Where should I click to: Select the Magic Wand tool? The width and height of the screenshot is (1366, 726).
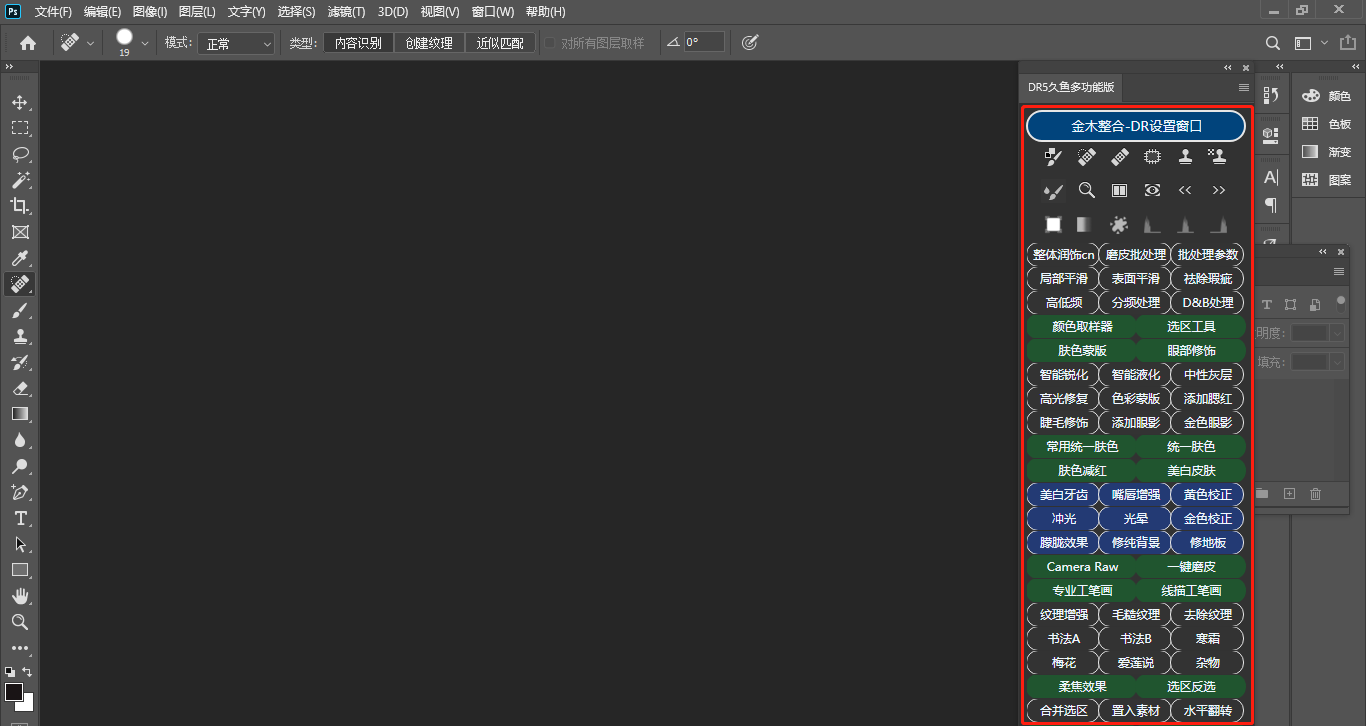(x=19, y=180)
